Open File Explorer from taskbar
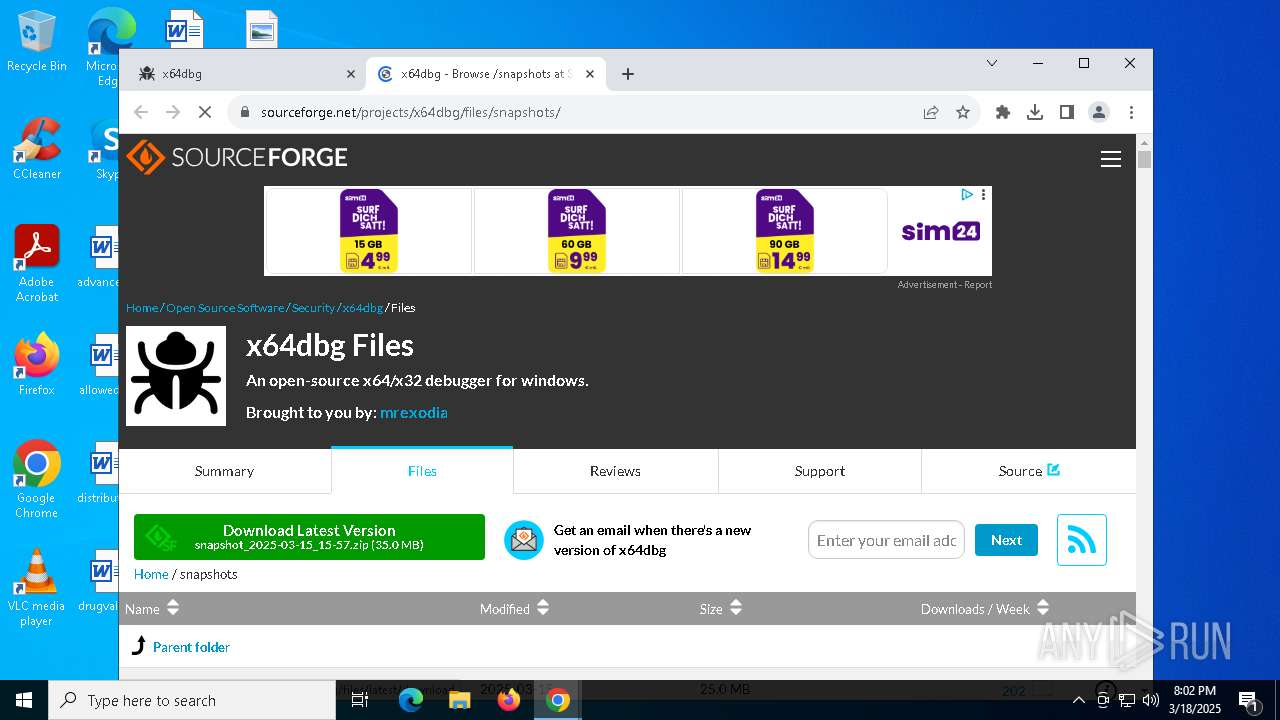 460,700
